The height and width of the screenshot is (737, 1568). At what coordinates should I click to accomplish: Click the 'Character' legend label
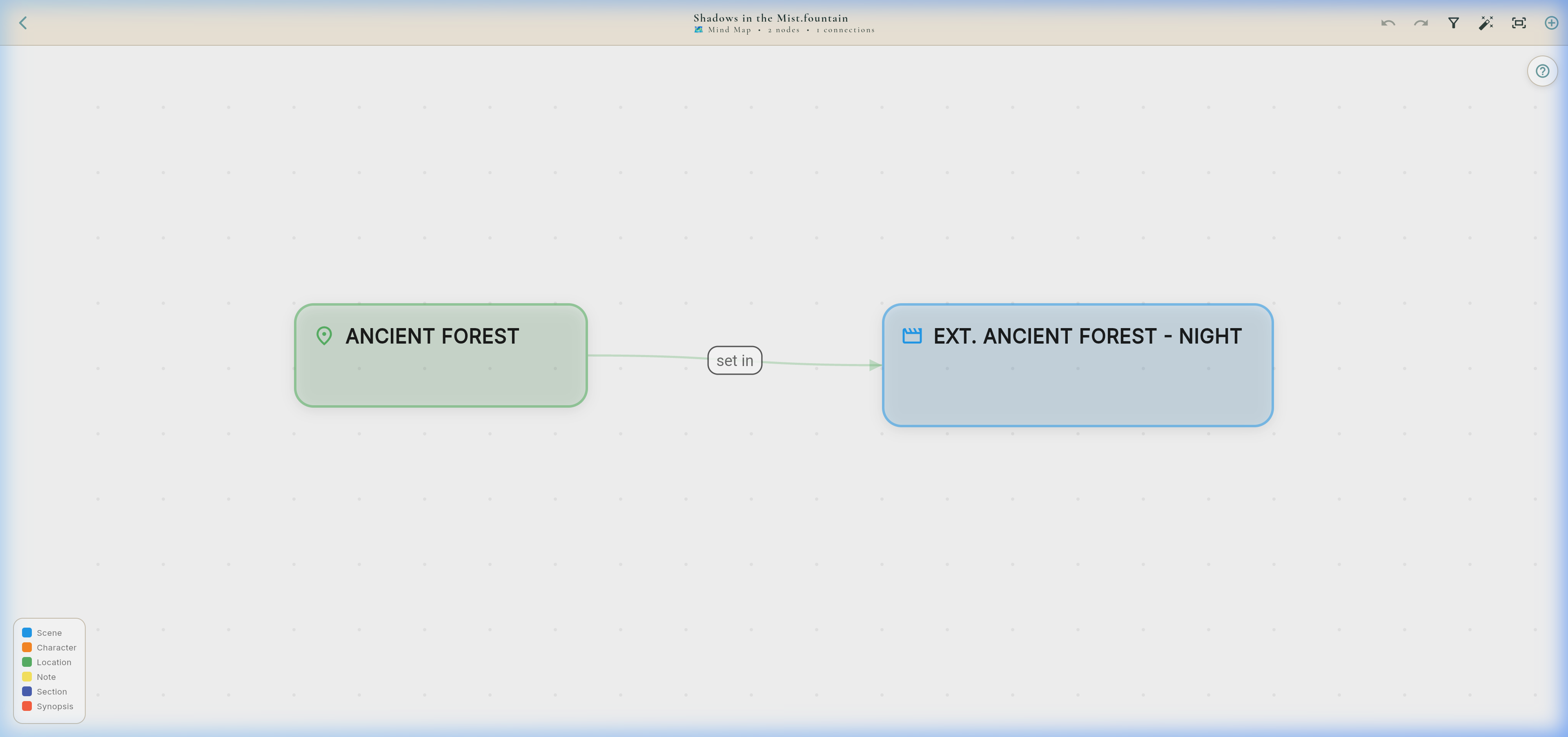(x=57, y=648)
